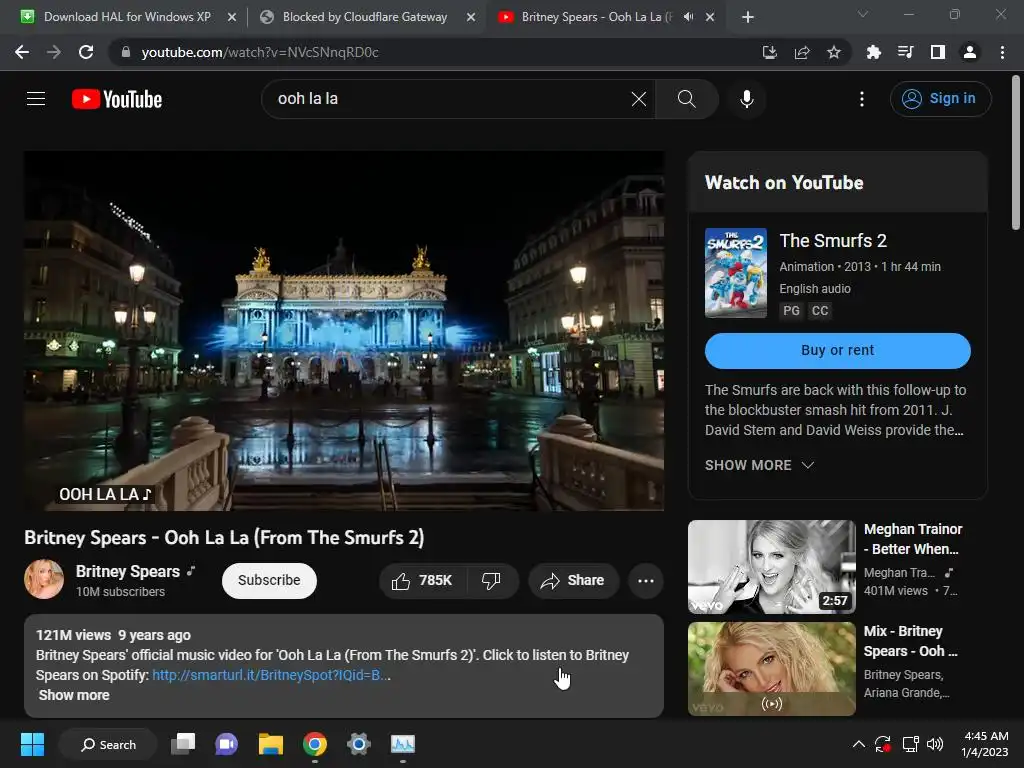Open taskbar Search box
The image size is (1024, 768).
(x=108, y=744)
